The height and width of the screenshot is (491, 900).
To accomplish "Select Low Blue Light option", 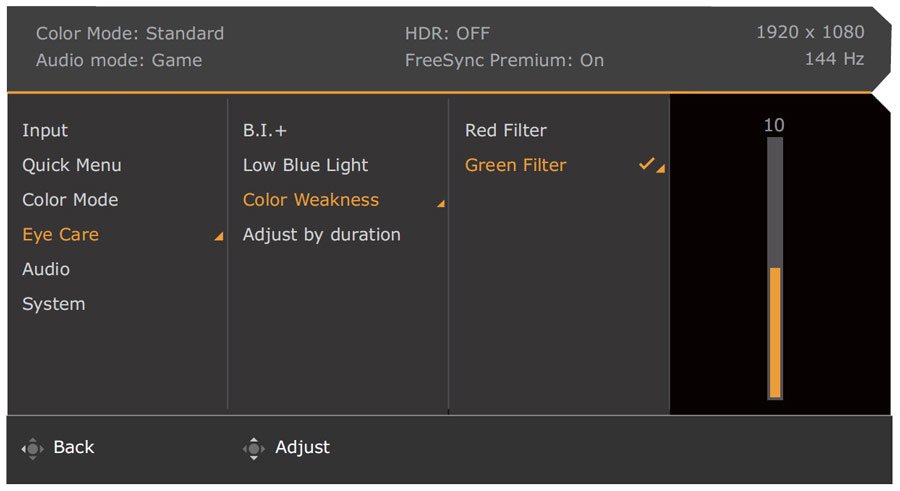I will tap(305, 165).
